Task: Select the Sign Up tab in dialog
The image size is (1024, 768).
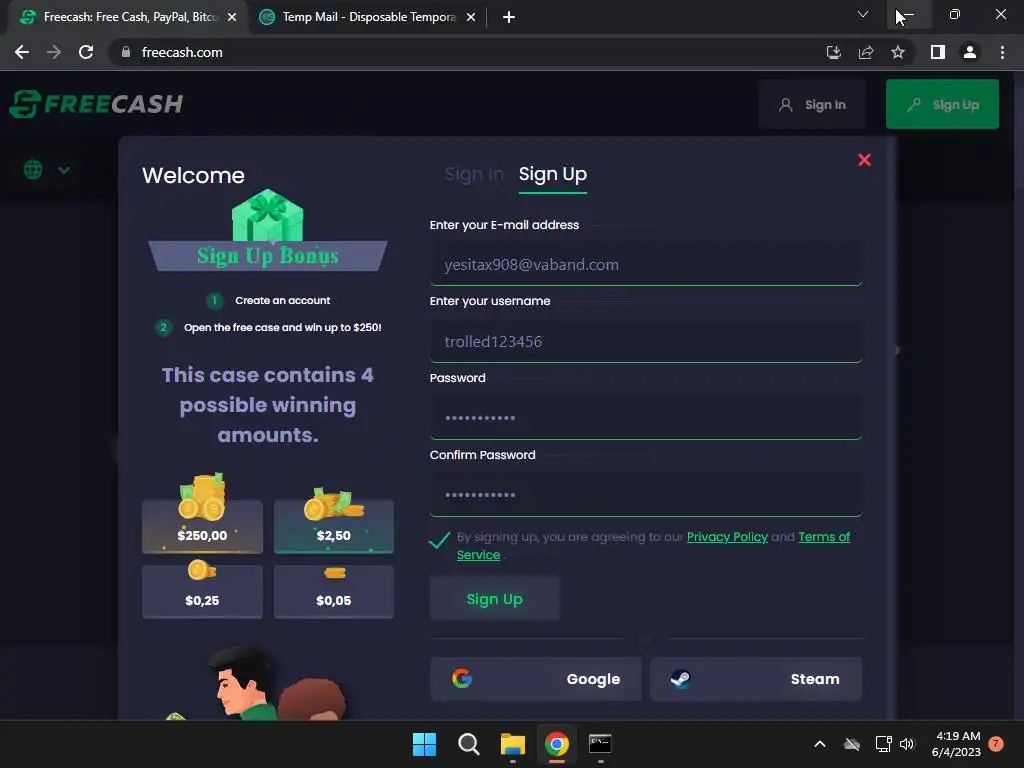Action: (x=552, y=174)
